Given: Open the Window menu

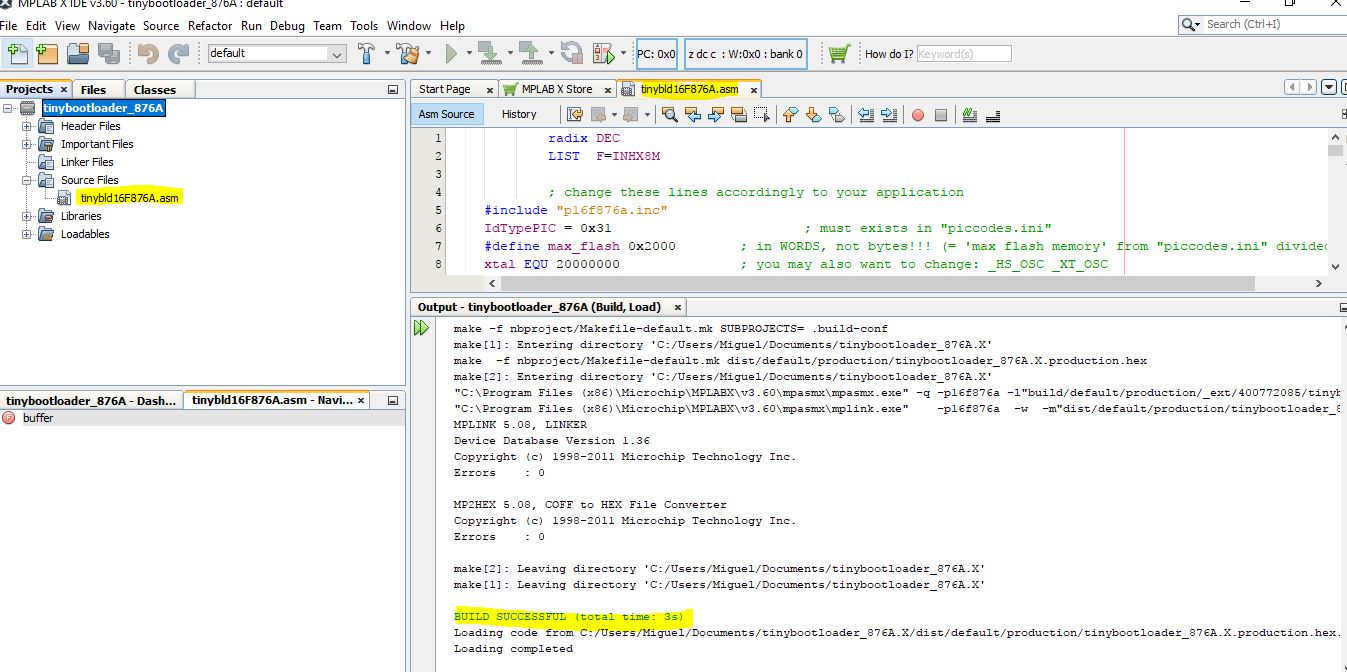Looking at the screenshot, I should click(x=409, y=25).
